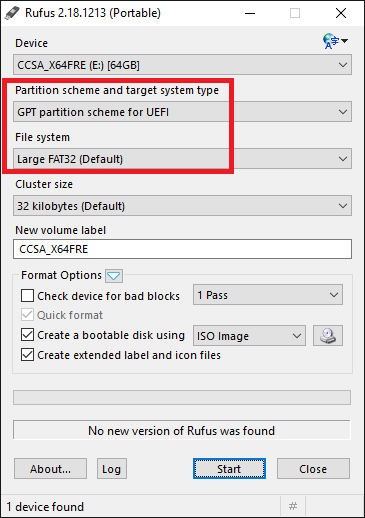
Task: Open the File system Large FAT32 dropdown
Action: click(x=182, y=159)
